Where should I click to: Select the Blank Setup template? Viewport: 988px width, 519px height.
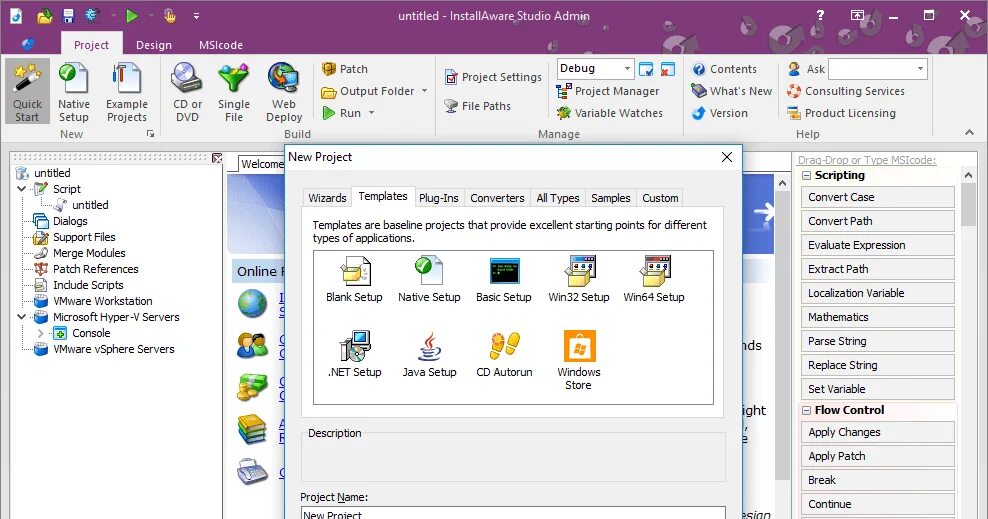(x=354, y=280)
